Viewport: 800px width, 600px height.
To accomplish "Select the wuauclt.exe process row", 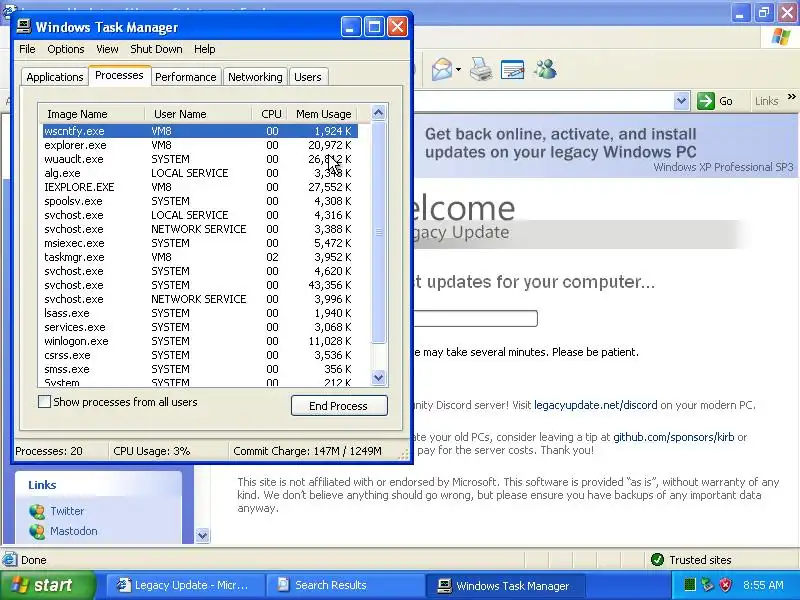I will 200,159.
